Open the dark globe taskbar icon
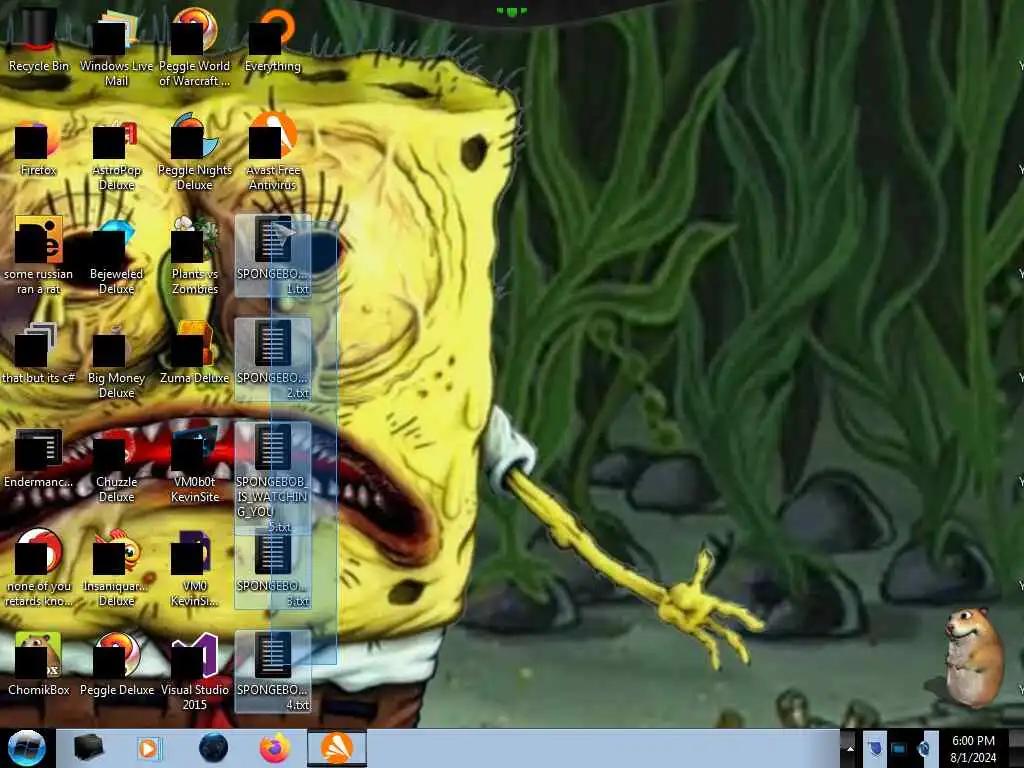 pos(213,748)
